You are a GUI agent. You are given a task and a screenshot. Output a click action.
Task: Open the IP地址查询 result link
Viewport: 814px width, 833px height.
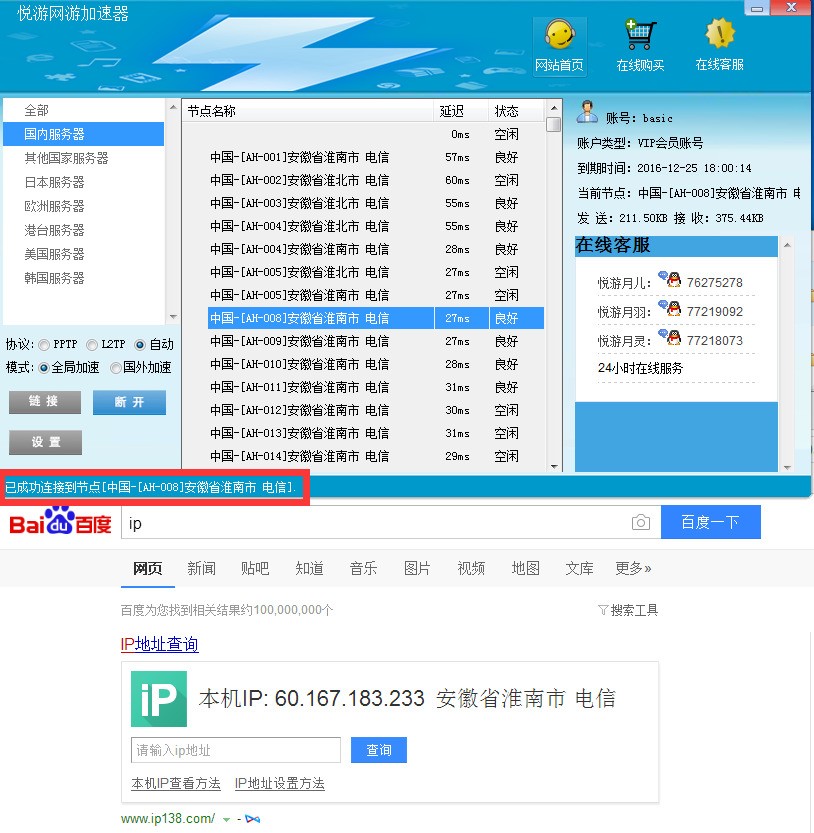(159, 644)
